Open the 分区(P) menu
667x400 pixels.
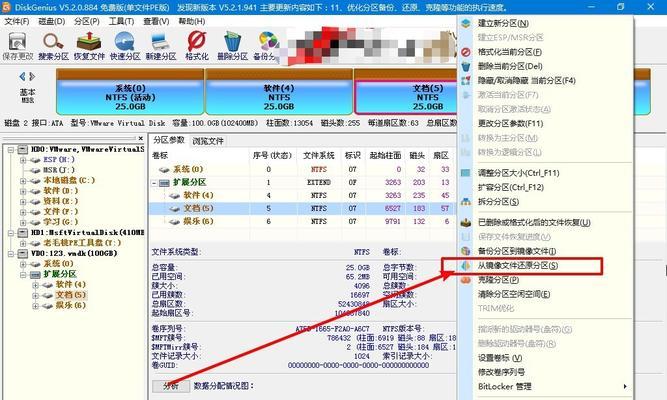pyautogui.click(x=87, y=21)
